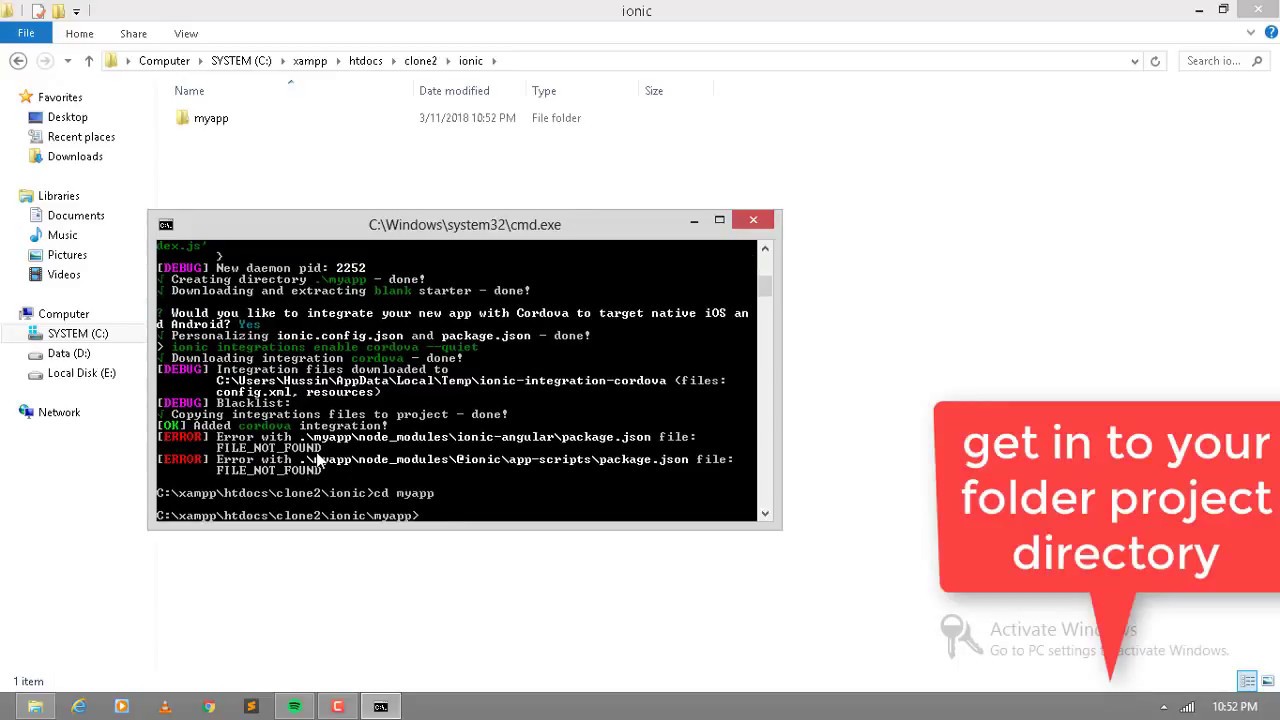
Task: Click ionic in the address breadcrumb
Action: click(x=471, y=61)
